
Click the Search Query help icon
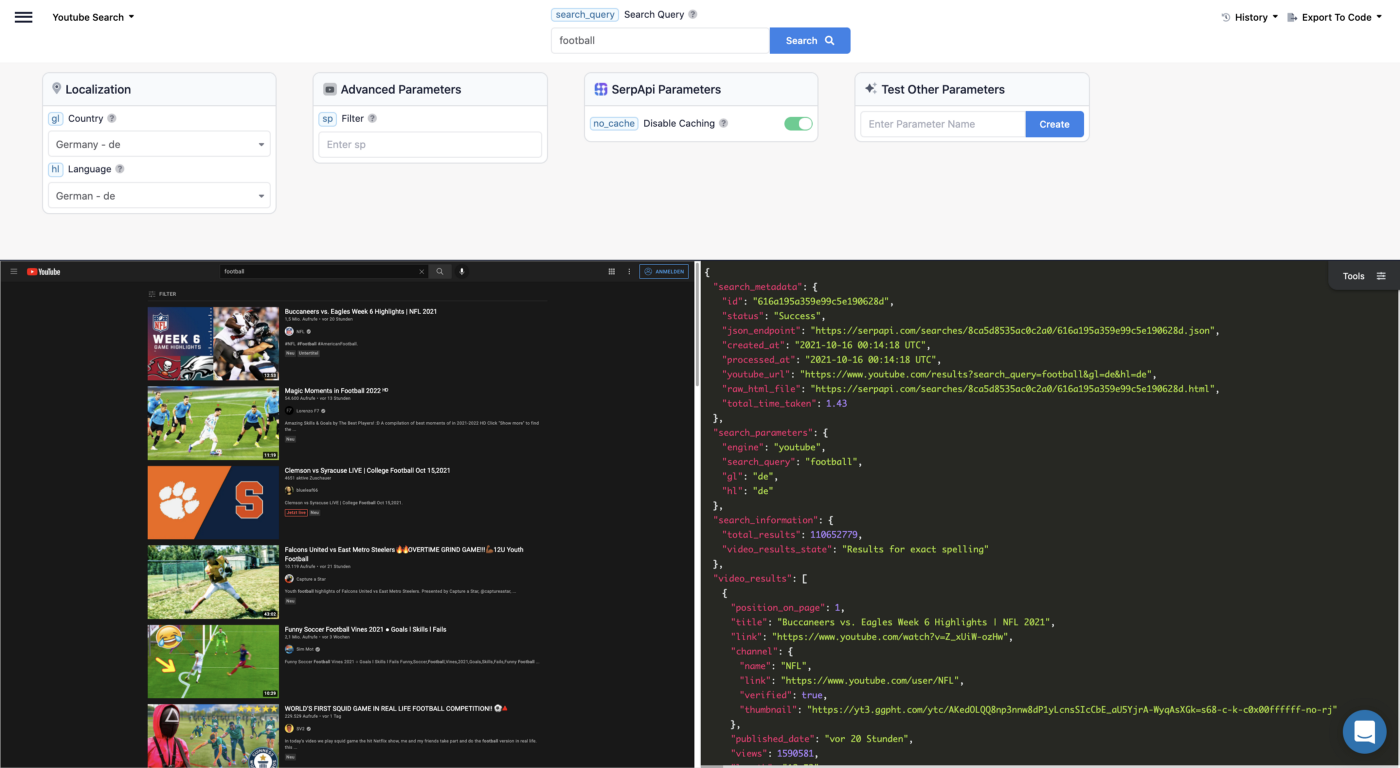coord(693,15)
